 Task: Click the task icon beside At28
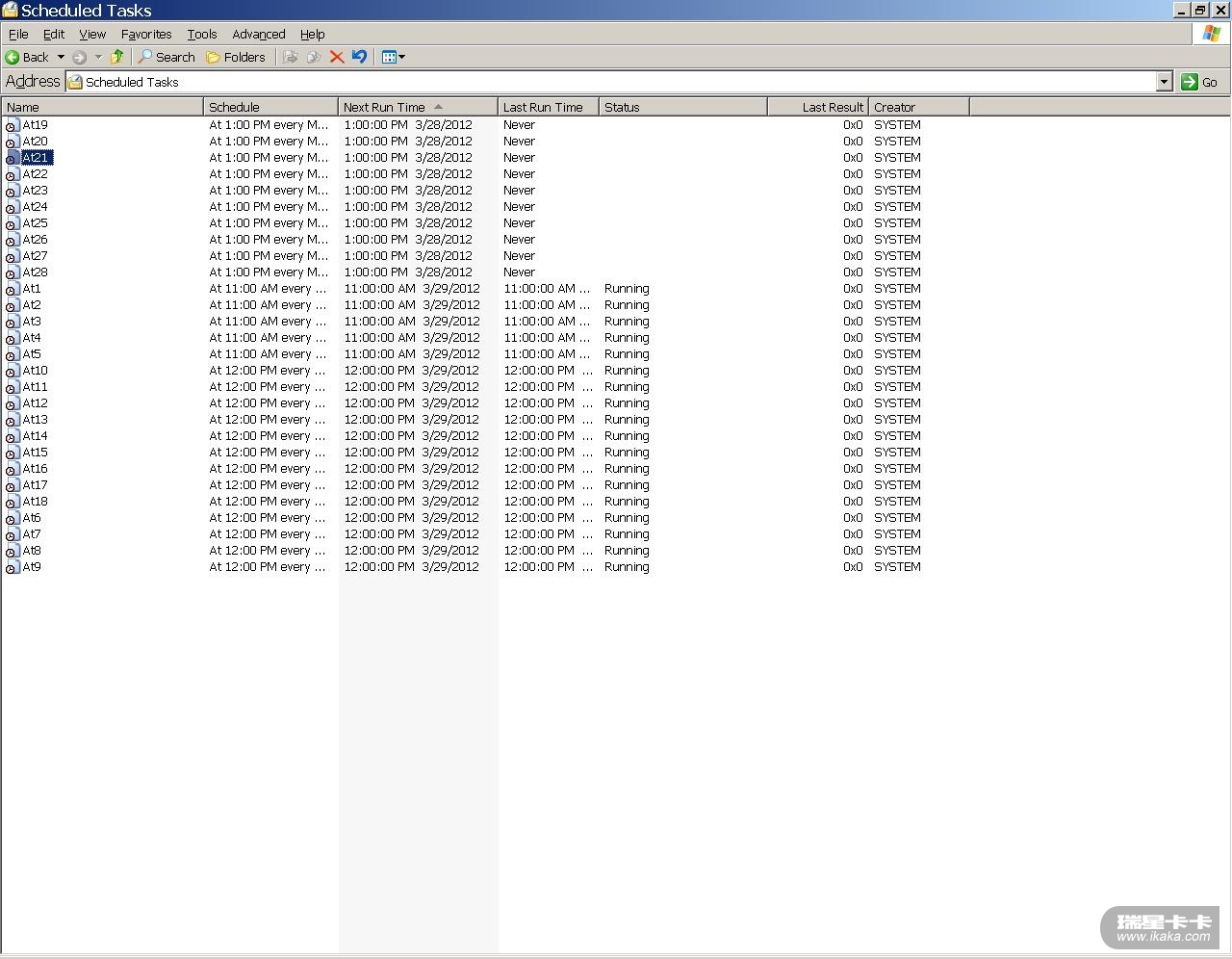click(13, 272)
